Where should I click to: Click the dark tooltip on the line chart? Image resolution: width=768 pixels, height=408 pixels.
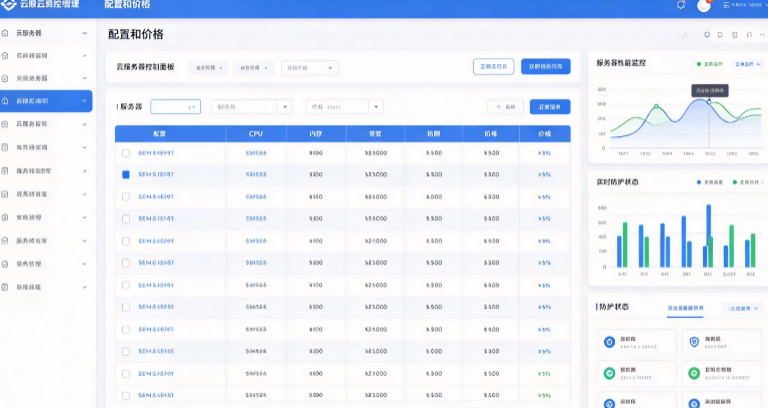point(710,90)
